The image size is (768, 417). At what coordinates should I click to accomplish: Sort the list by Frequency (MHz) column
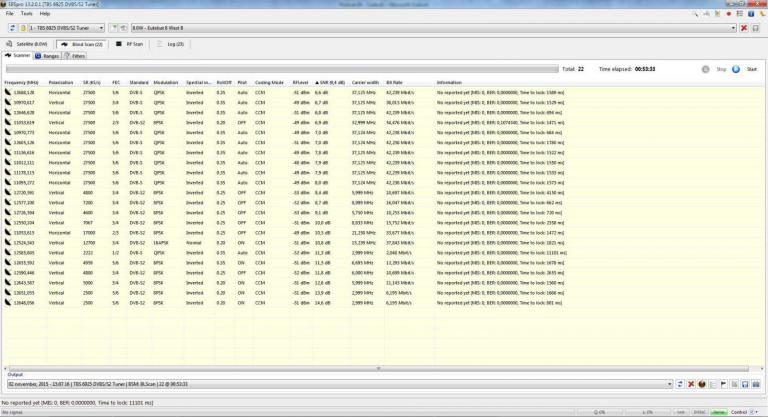pos(22,82)
